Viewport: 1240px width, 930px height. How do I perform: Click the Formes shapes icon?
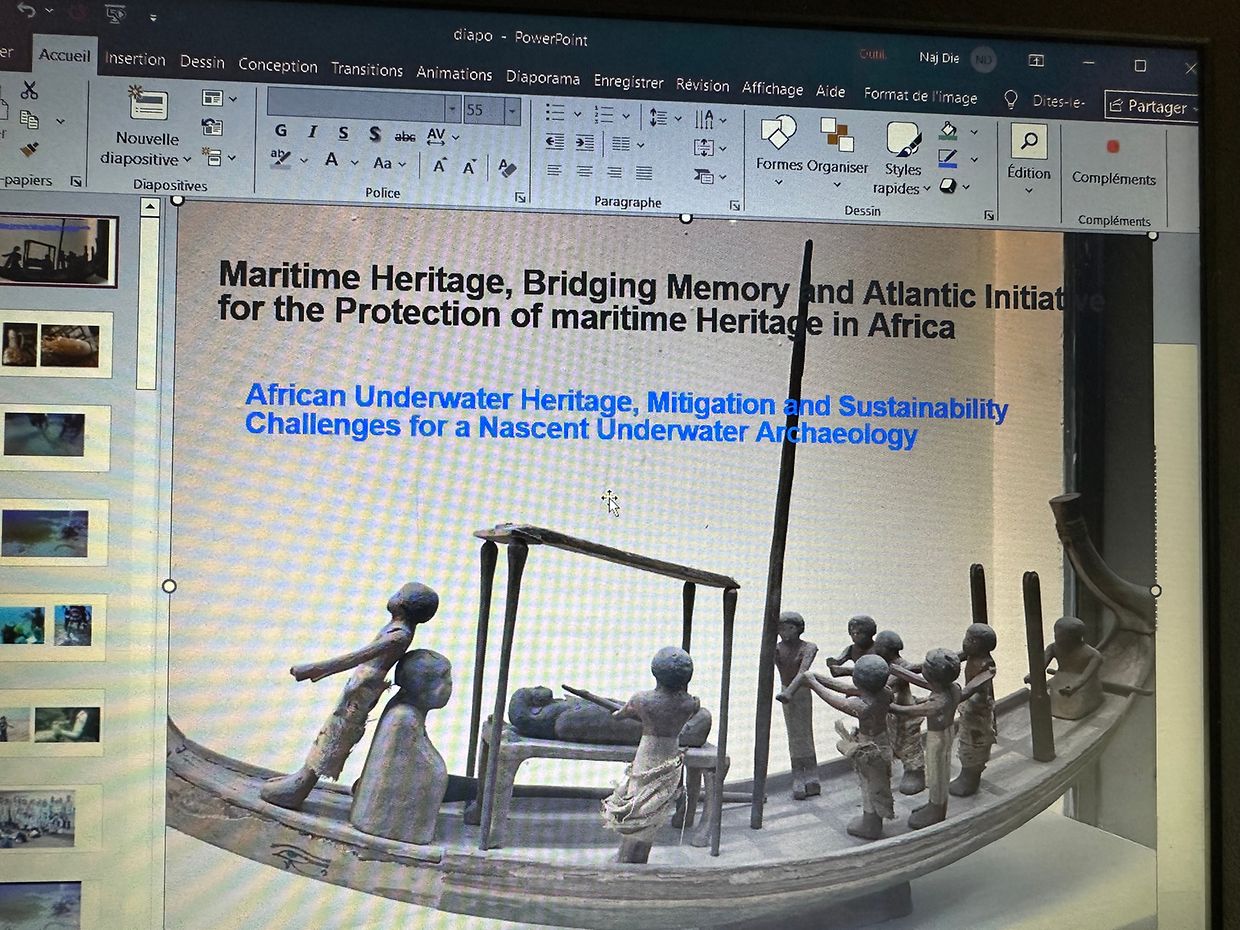778,133
